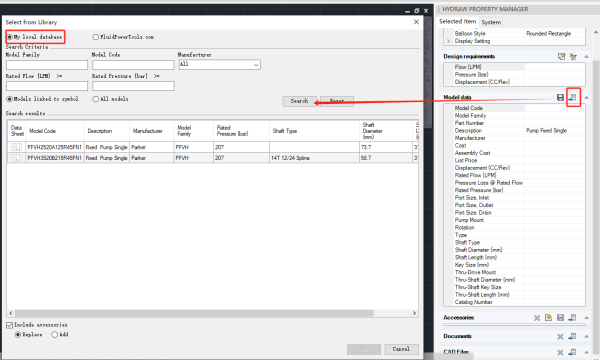This screenshot has height=360, width=600.
Task: Select the Add radio option
Action: 55,334
